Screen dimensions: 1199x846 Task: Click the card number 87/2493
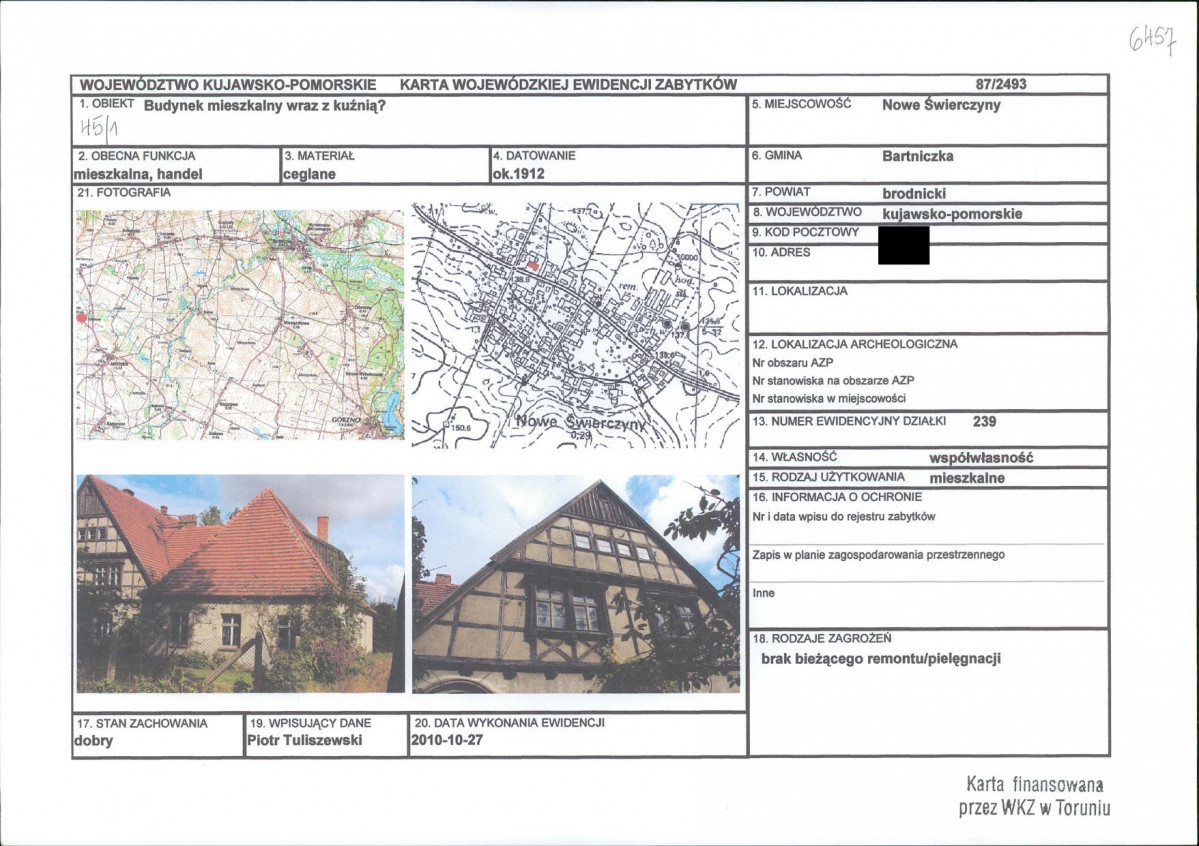[1001, 85]
